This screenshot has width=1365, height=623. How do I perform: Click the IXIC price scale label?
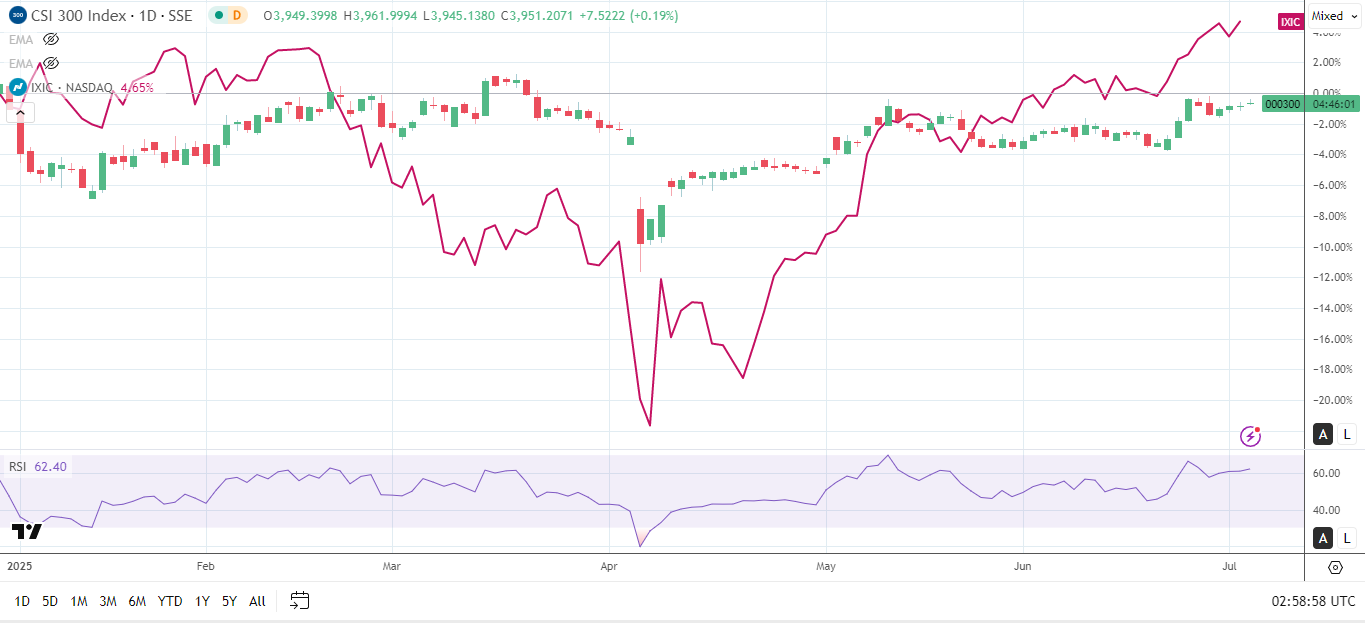(x=1291, y=21)
